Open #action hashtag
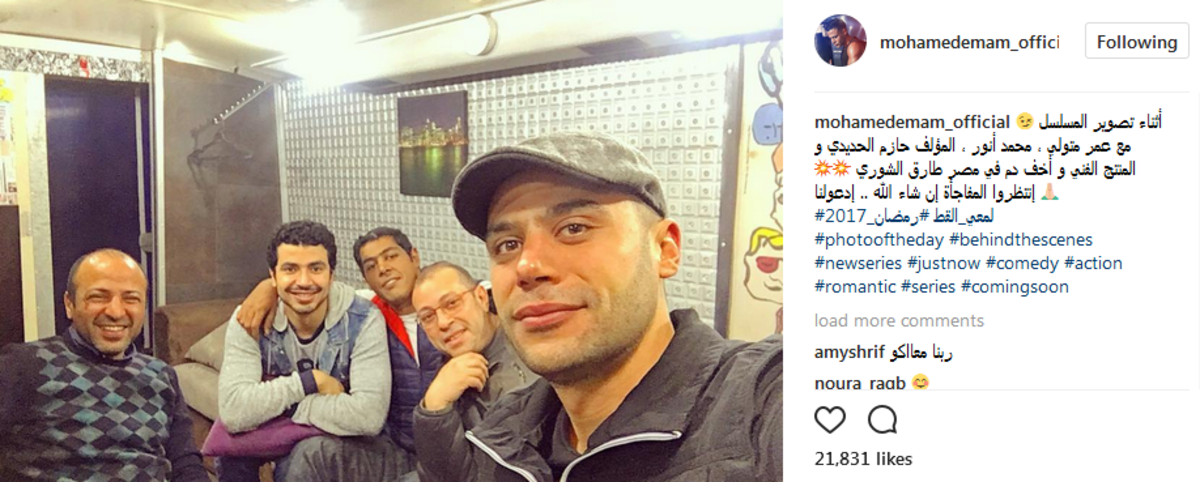 [1094, 263]
